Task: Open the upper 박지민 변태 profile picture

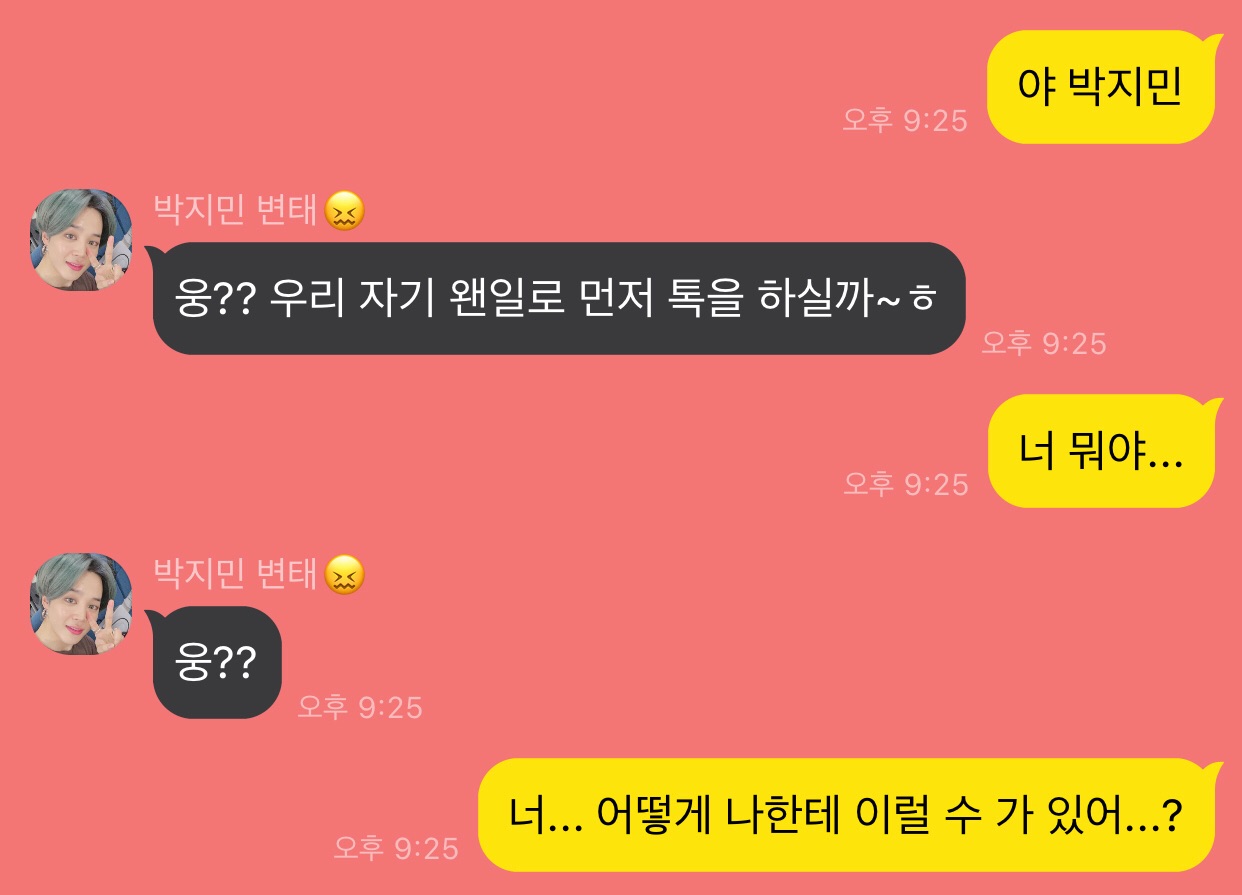Action: coord(81,240)
